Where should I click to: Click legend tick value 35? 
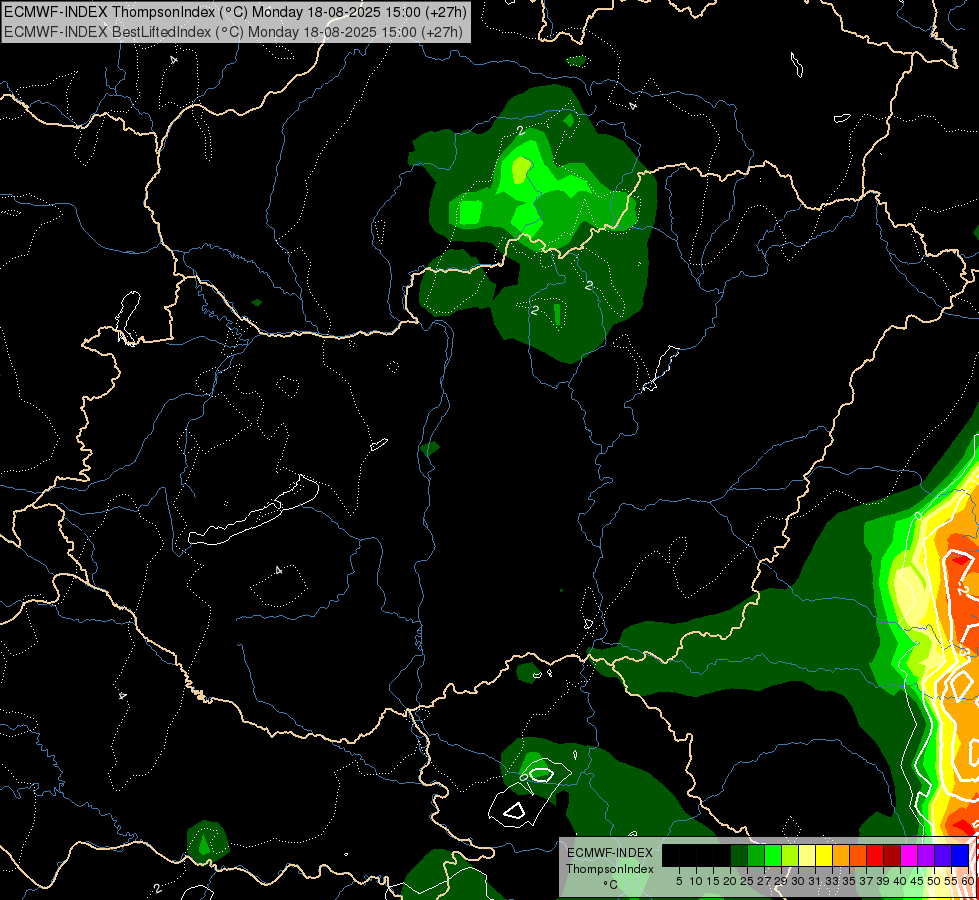(849, 881)
